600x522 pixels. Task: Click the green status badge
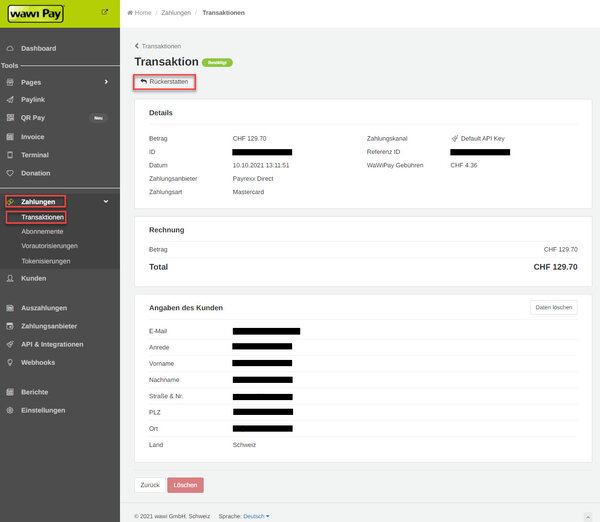(x=217, y=62)
